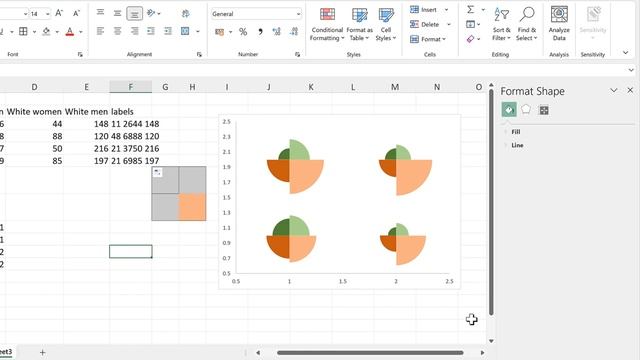Open Borders dropdown arrow
The image size is (640, 360).
click(x=34, y=32)
